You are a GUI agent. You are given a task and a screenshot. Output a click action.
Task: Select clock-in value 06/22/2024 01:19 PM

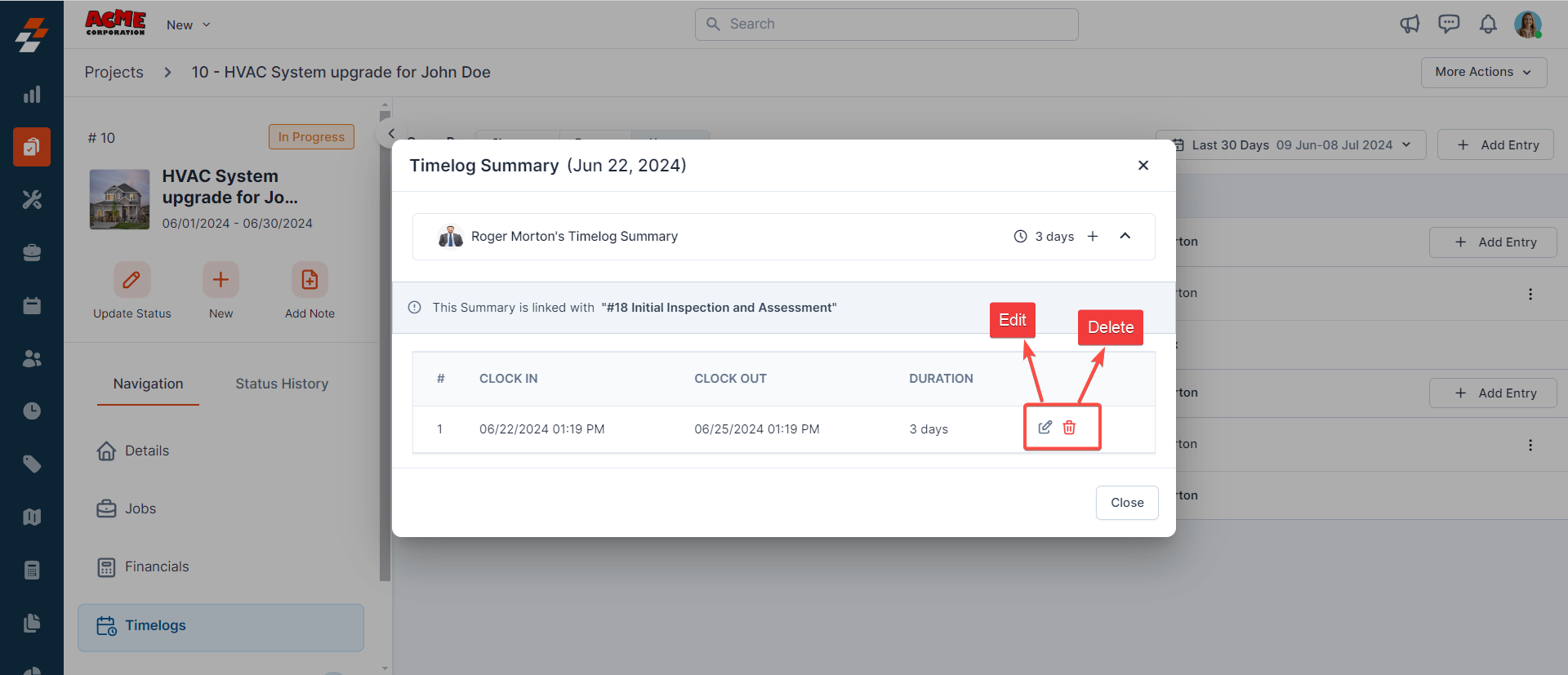coord(541,429)
